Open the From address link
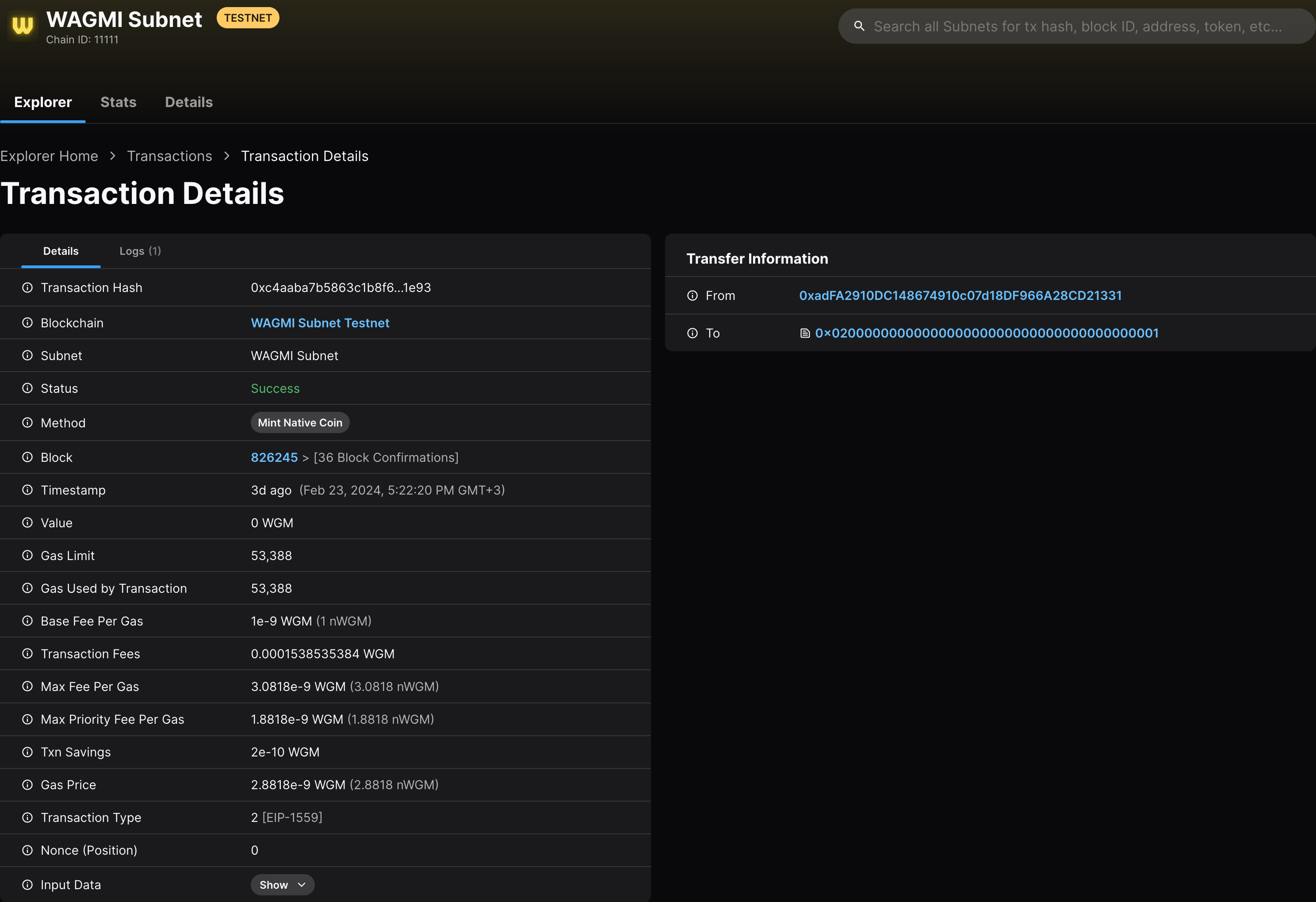Image resolution: width=1316 pixels, height=902 pixels. pos(960,295)
